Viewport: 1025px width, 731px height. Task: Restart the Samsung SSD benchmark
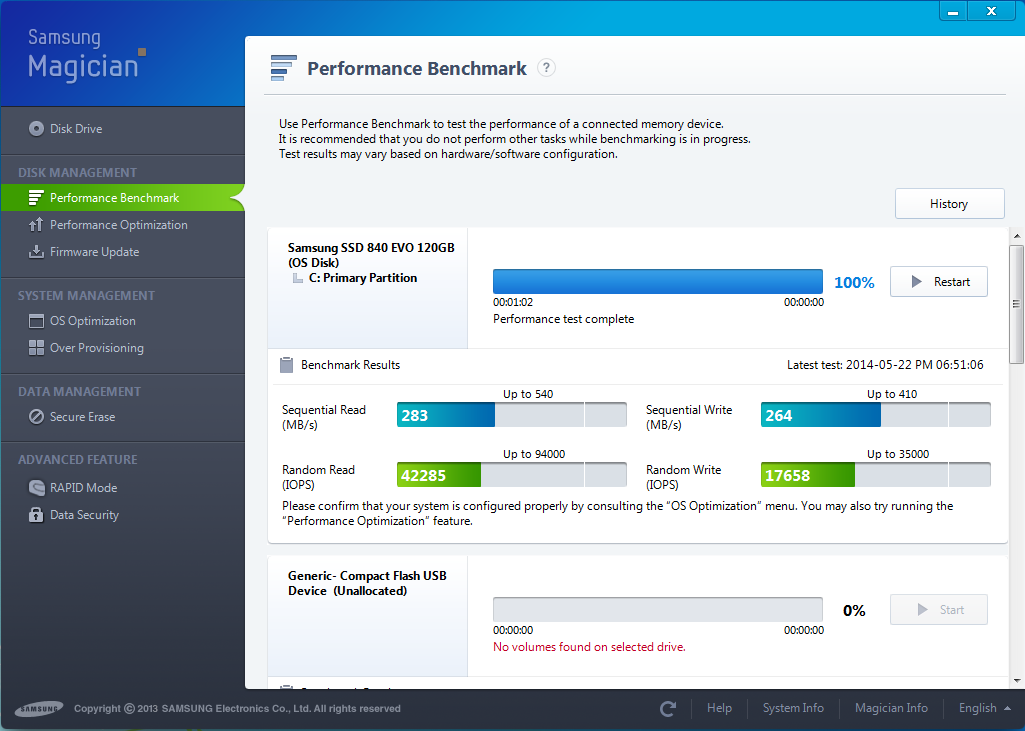pos(939,282)
